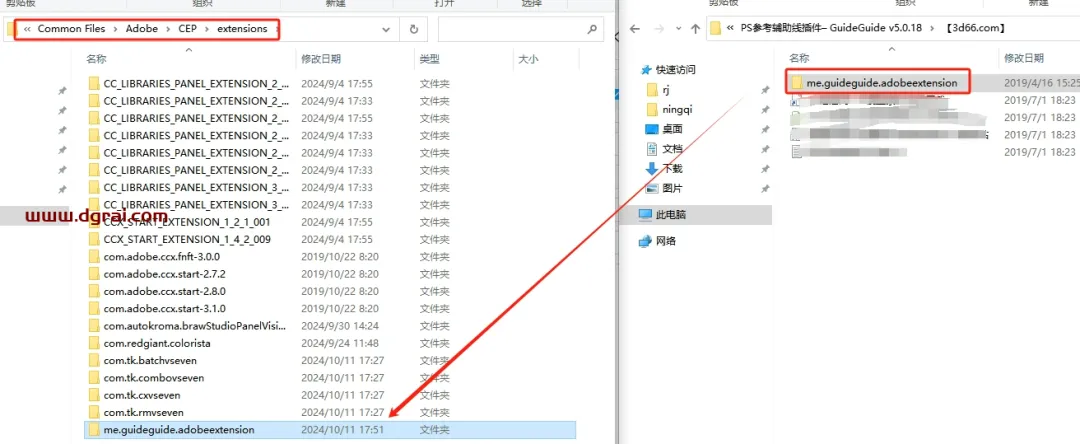This screenshot has width=1080, height=444.
Task: Click date 2024/10/11 17:51 cell
Action: [342, 430]
